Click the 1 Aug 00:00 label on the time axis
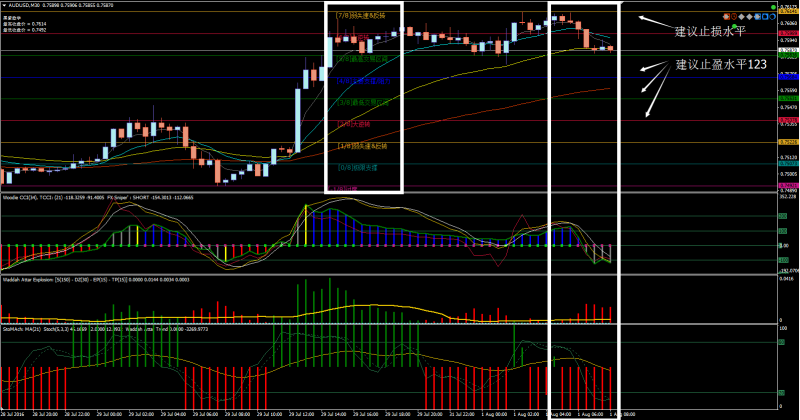Viewport: 800px width, 420px height. click(497, 413)
